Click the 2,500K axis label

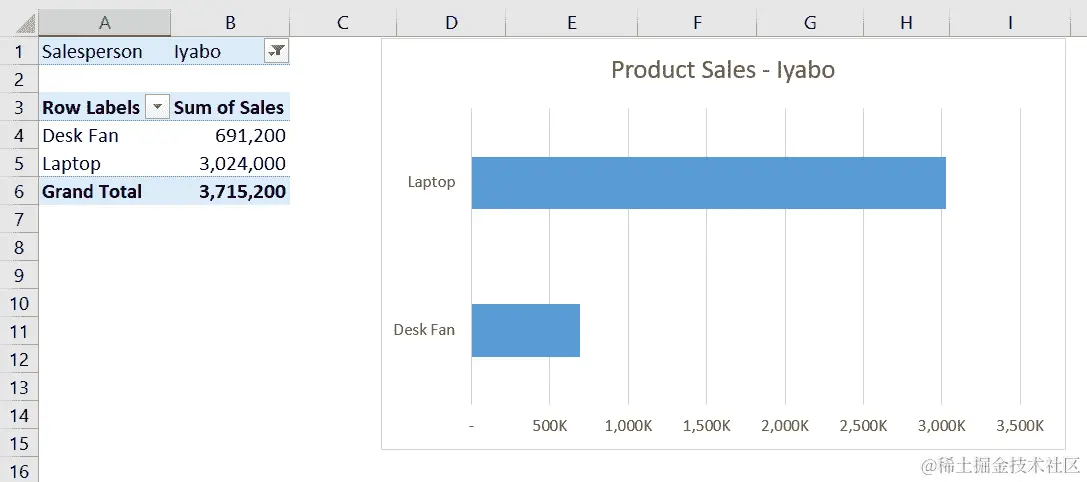click(x=863, y=426)
